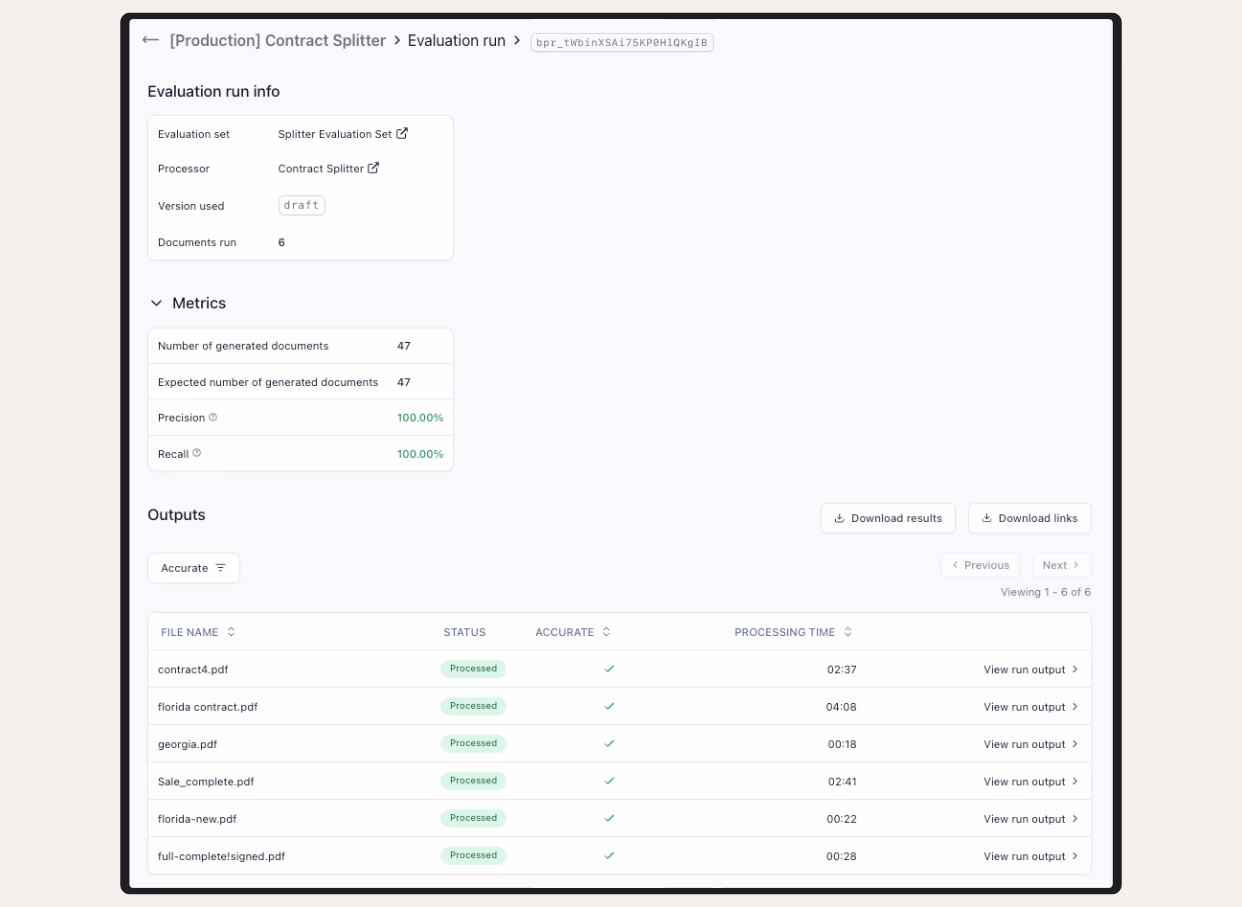Viewport: 1242px width, 907px height.
Task: Collapse the Metrics section
Action: point(156,303)
